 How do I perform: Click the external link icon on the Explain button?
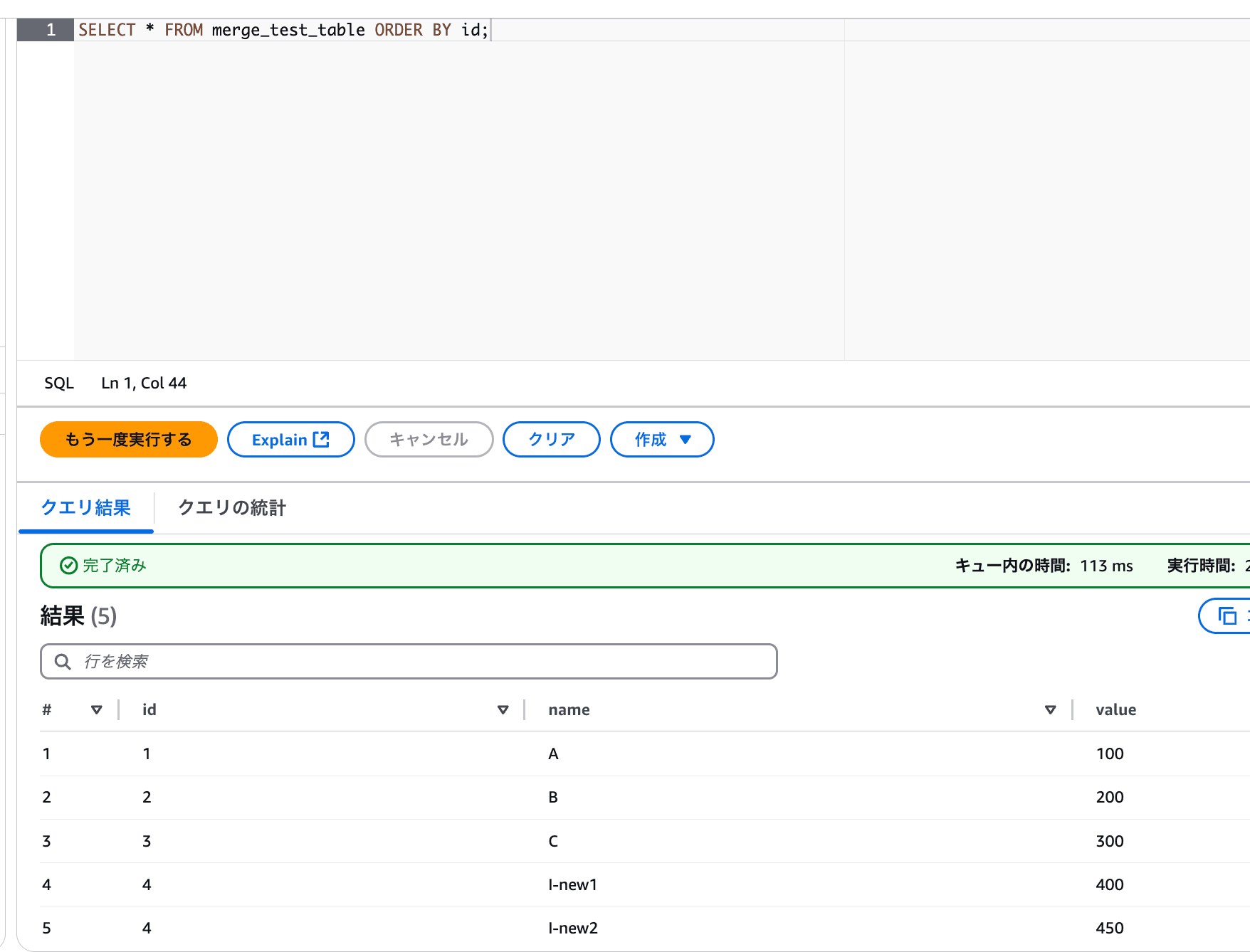point(321,439)
